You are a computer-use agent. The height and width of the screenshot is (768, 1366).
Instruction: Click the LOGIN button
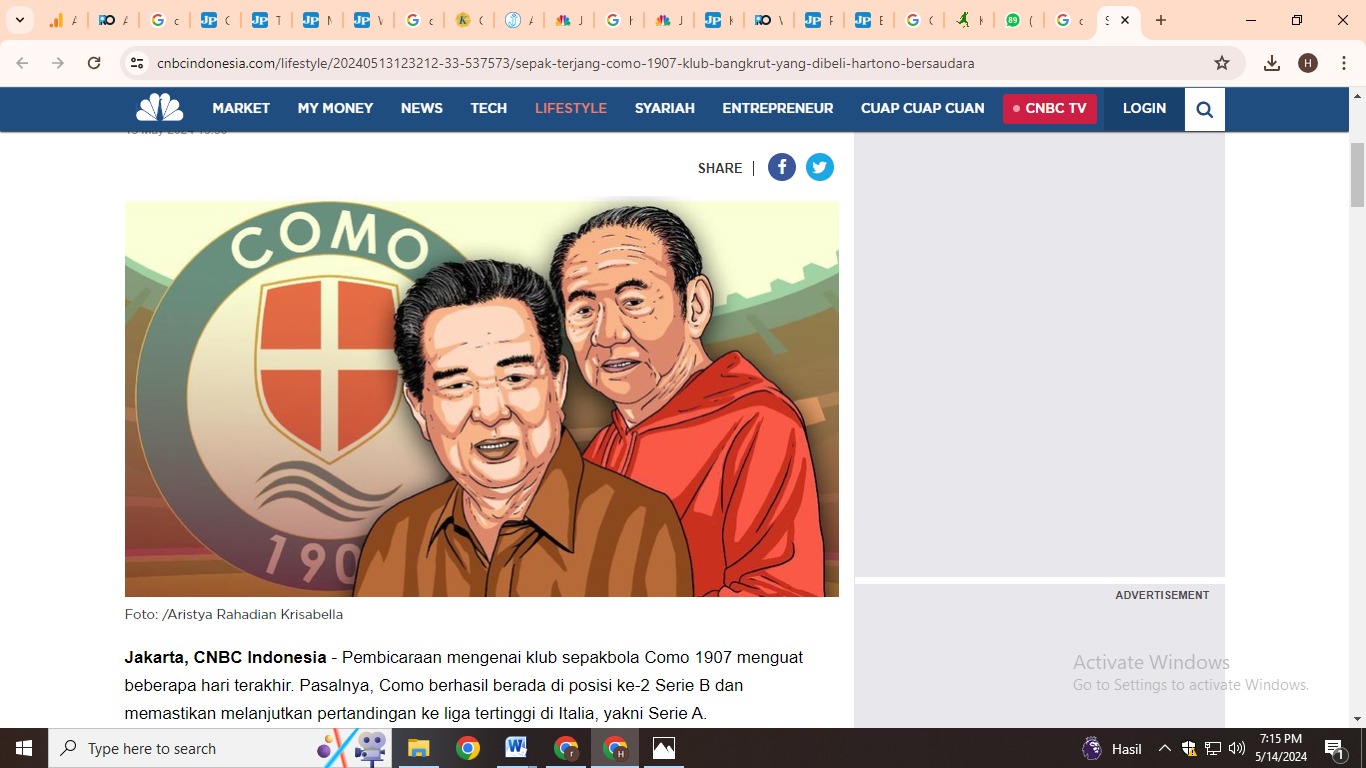pos(1144,108)
